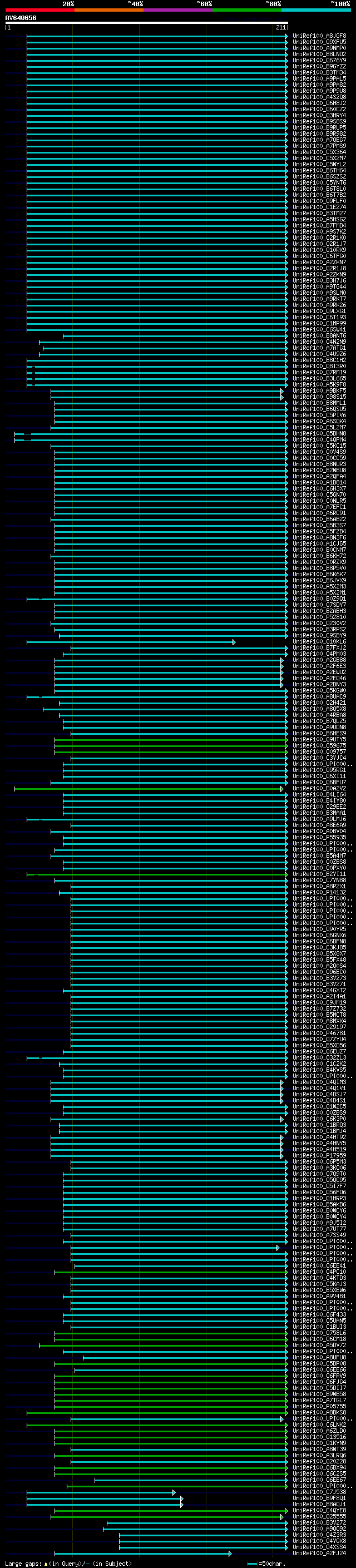The height and width of the screenshot is (1568, 356).
Task: Select hit label UniRef100_B9RUP5
Action: [319, 128]
